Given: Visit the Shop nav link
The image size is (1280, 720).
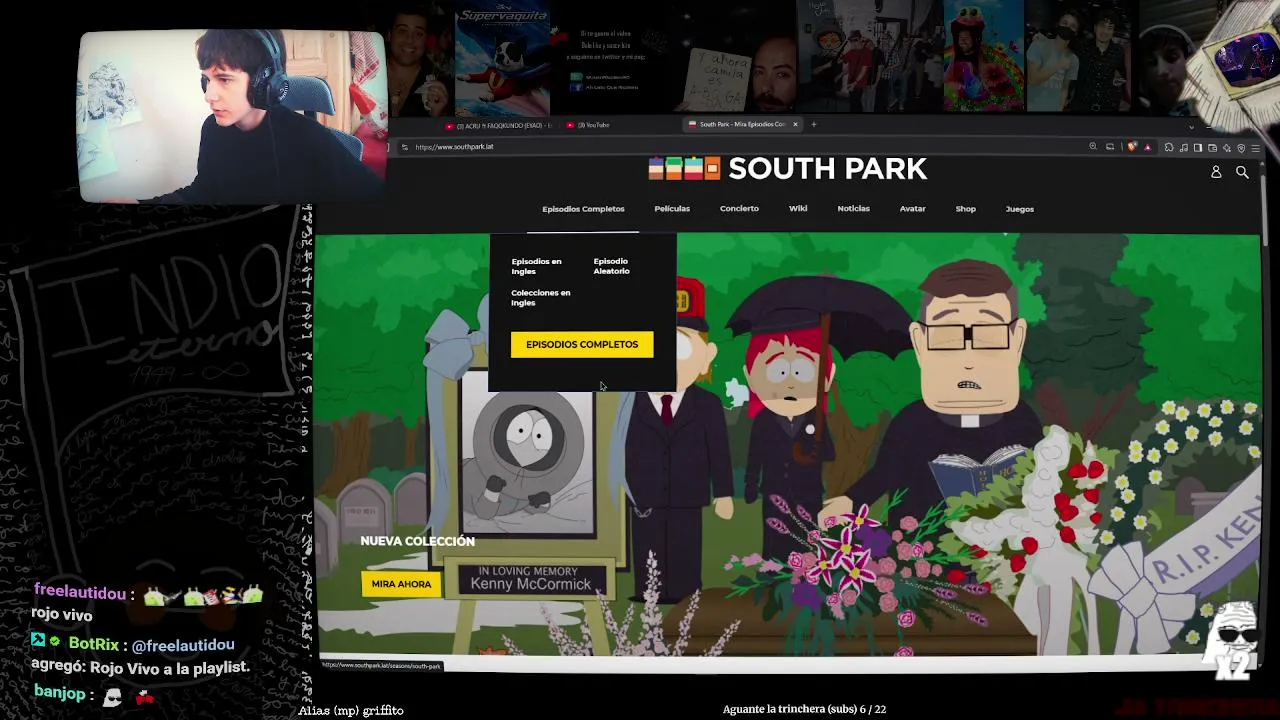Looking at the screenshot, I should click(x=965, y=209).
